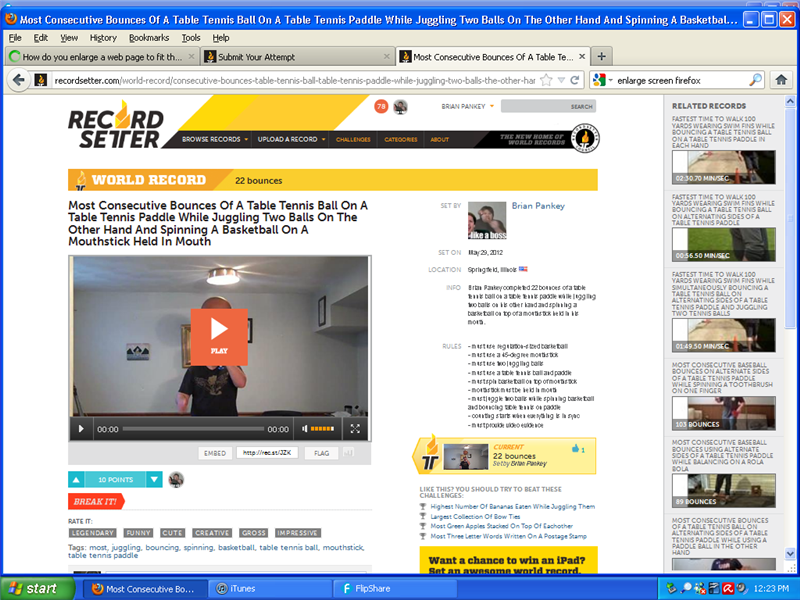Open the Upload A Record dropdown
The image size is (800, 600).
pyautogui.click(x=291, y=139)
